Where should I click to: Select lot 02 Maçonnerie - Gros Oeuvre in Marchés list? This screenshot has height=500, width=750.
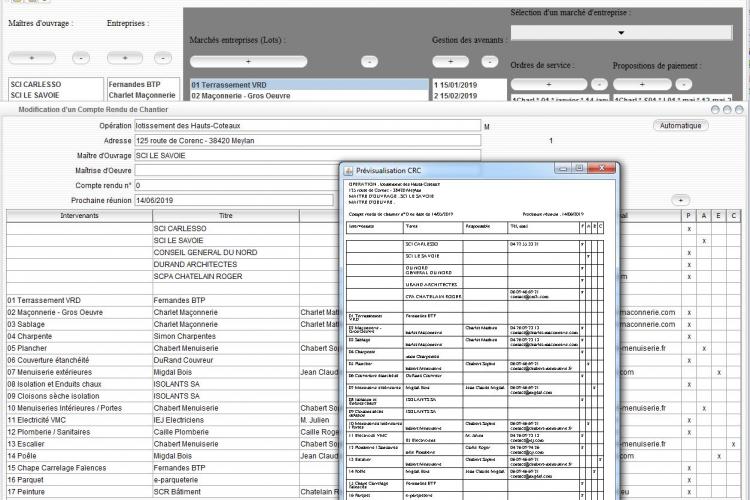309,96
